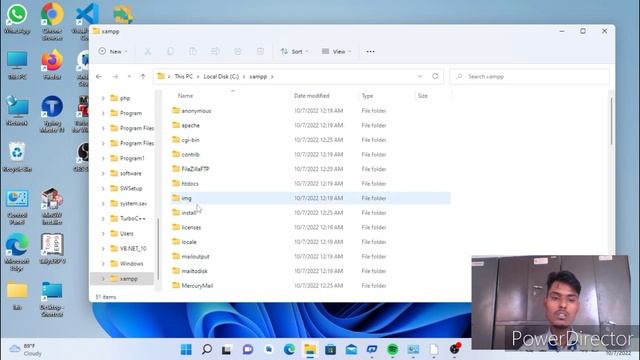
Task: Click the file list vertical scrollbar
Action: (x=611, y=121)
